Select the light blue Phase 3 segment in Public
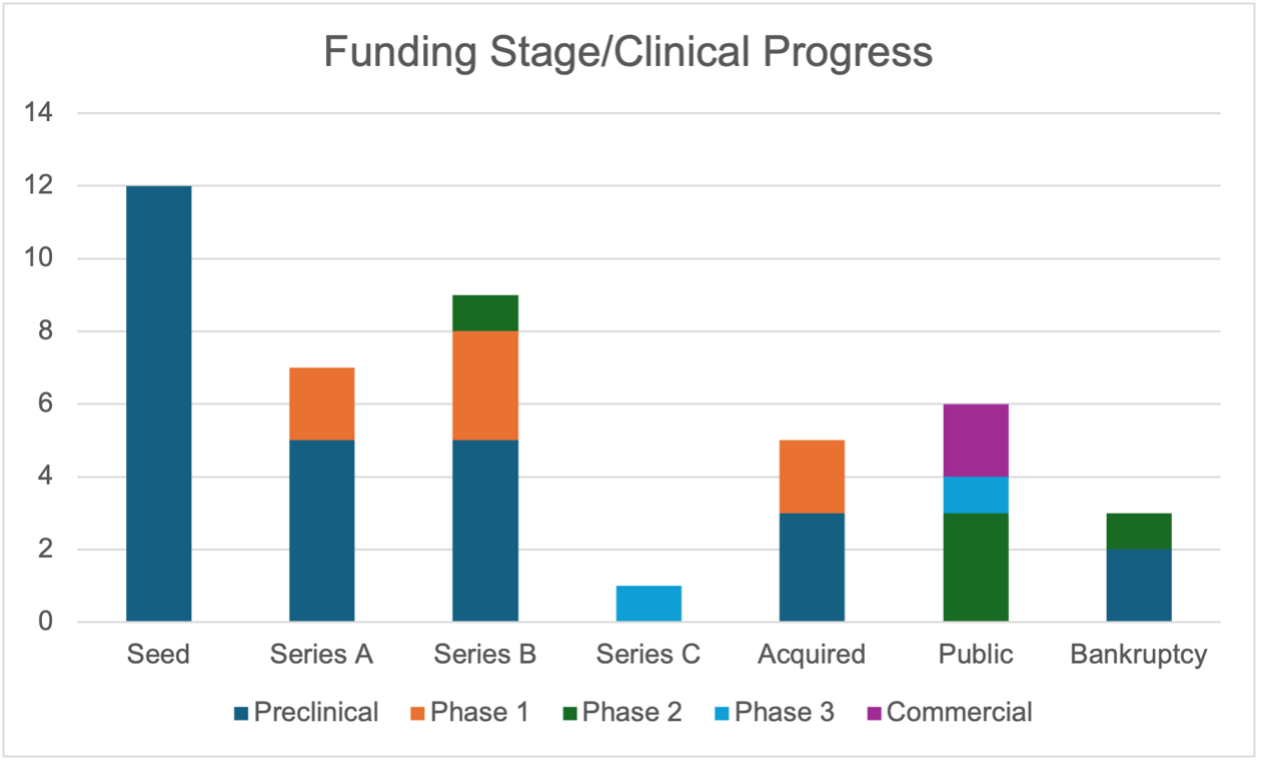Image resolution: width=1265 pixels, height=766 pixels. 975,495
